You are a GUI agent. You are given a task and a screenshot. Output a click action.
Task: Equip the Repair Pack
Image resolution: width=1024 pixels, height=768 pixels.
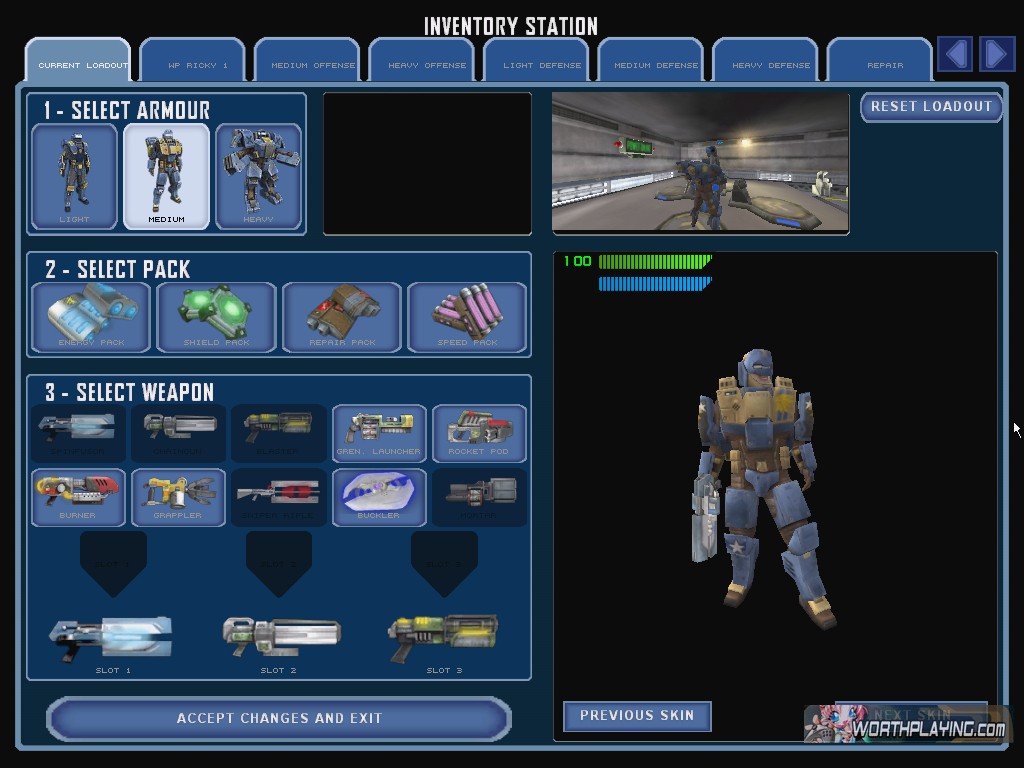pos(341,317)
